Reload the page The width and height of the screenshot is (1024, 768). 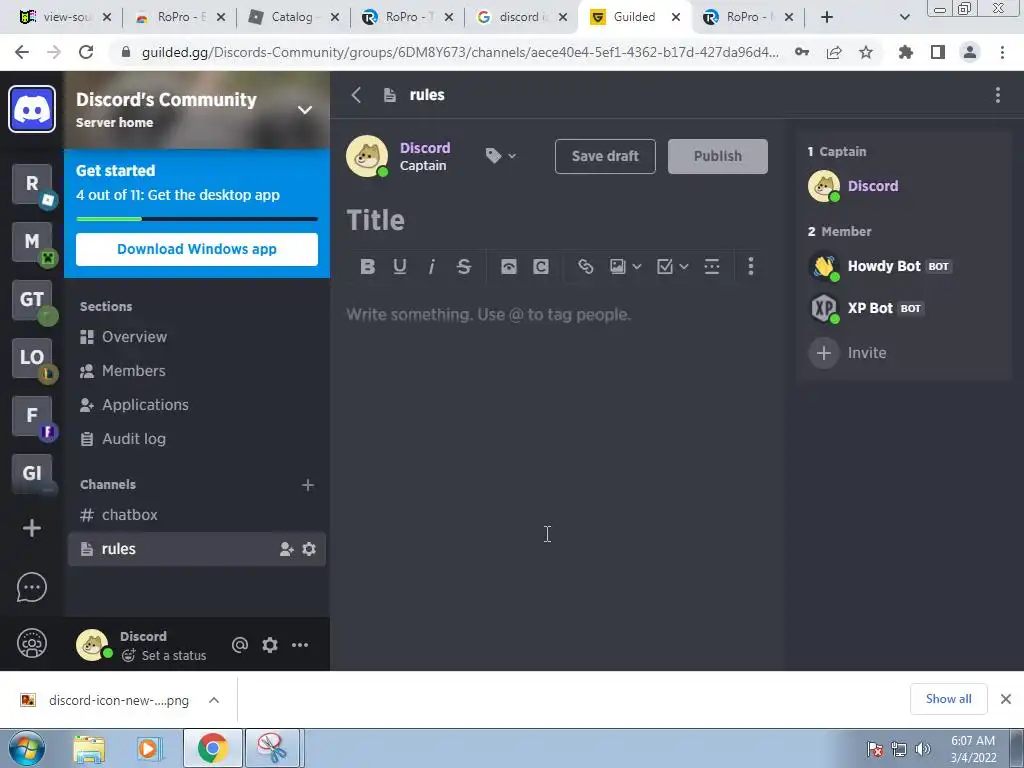click(x=86, y=52)
